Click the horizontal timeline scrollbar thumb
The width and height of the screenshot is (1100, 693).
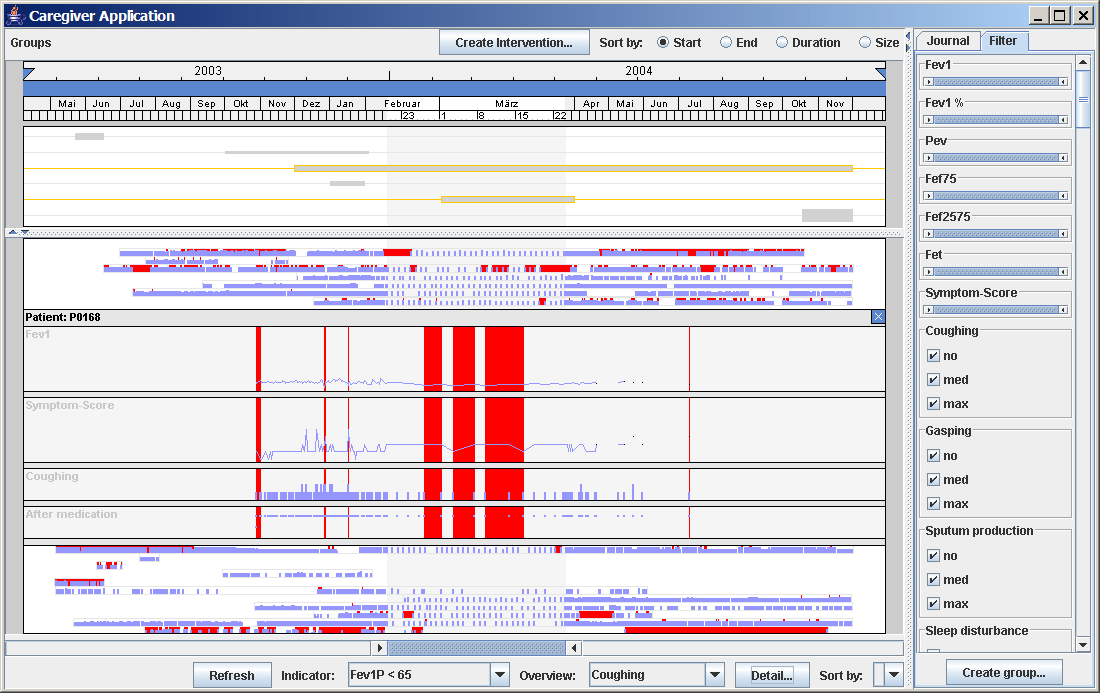click(475, 648)
